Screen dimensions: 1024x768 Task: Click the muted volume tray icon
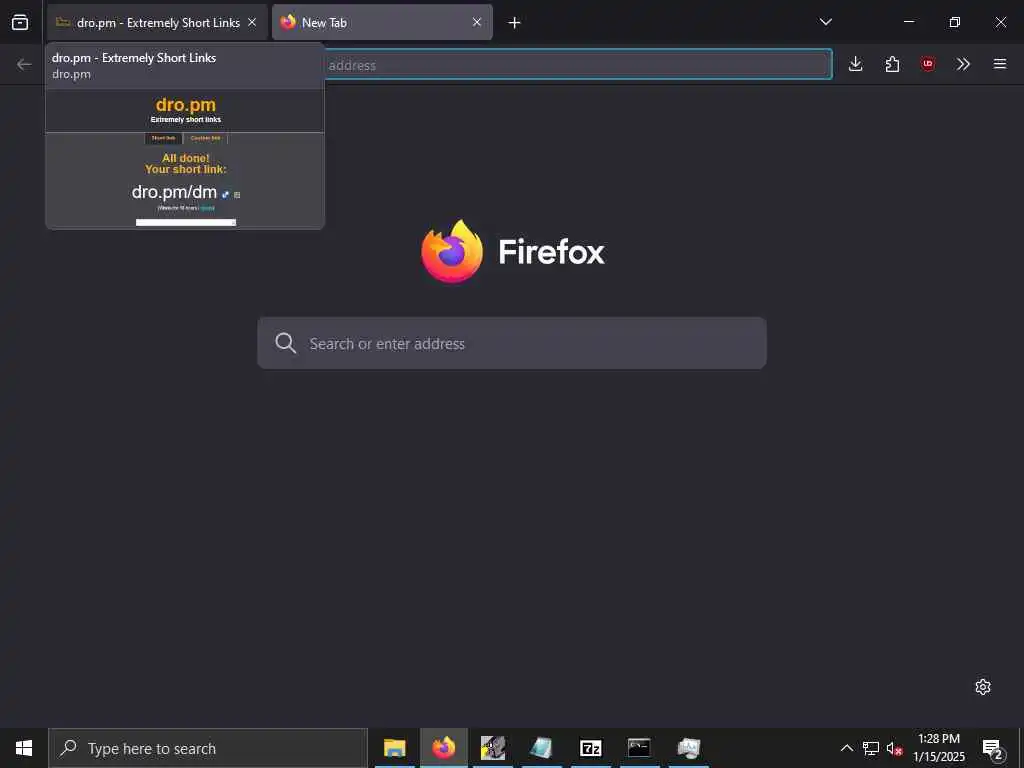click(894, 748)
